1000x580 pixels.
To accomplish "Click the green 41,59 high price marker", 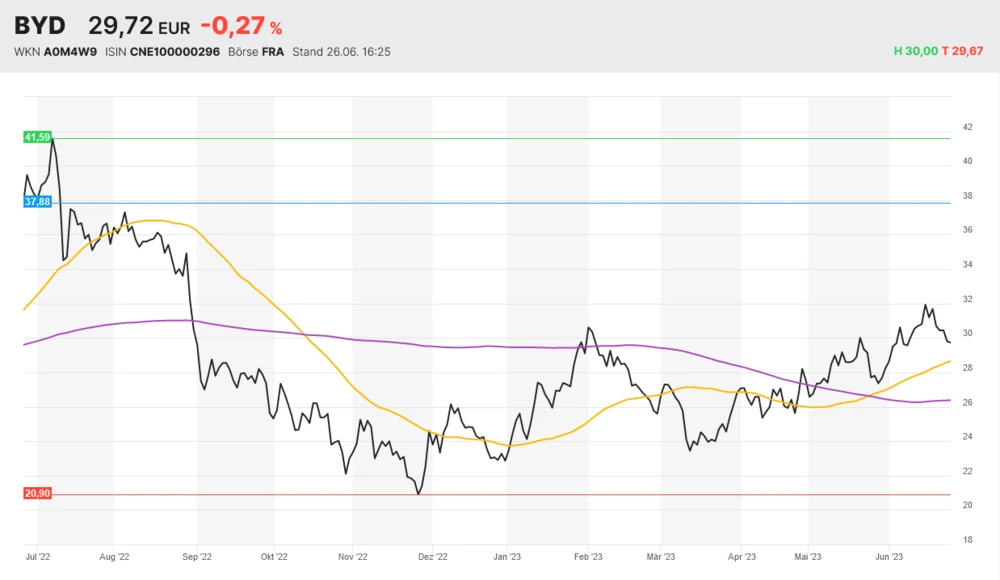I will coord(37,137).
